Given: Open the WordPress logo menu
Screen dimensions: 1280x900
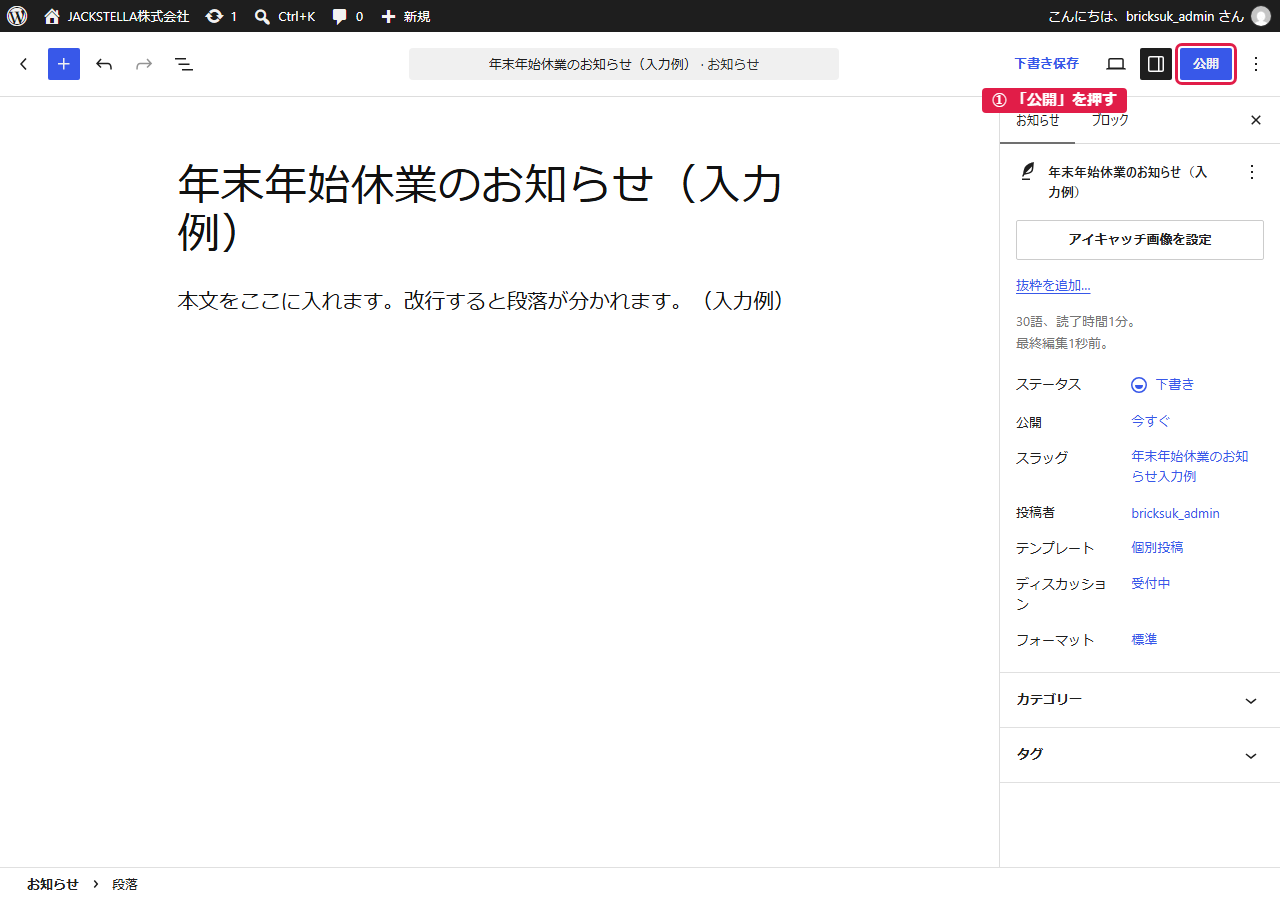Looking at the screenshot, I should click(x=17, y=16).
